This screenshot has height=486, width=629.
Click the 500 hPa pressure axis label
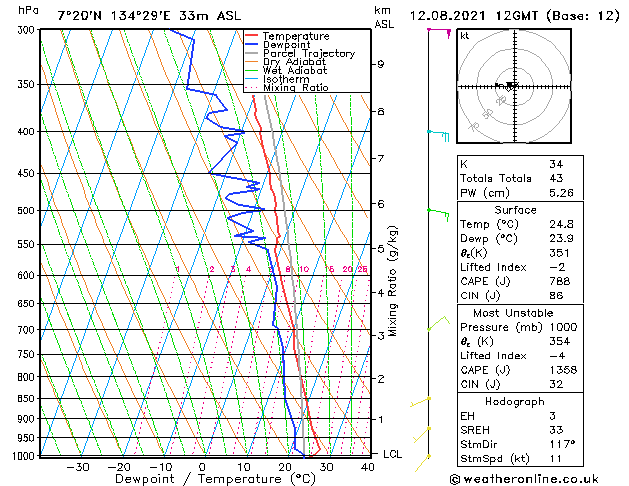tap(26, 211)
